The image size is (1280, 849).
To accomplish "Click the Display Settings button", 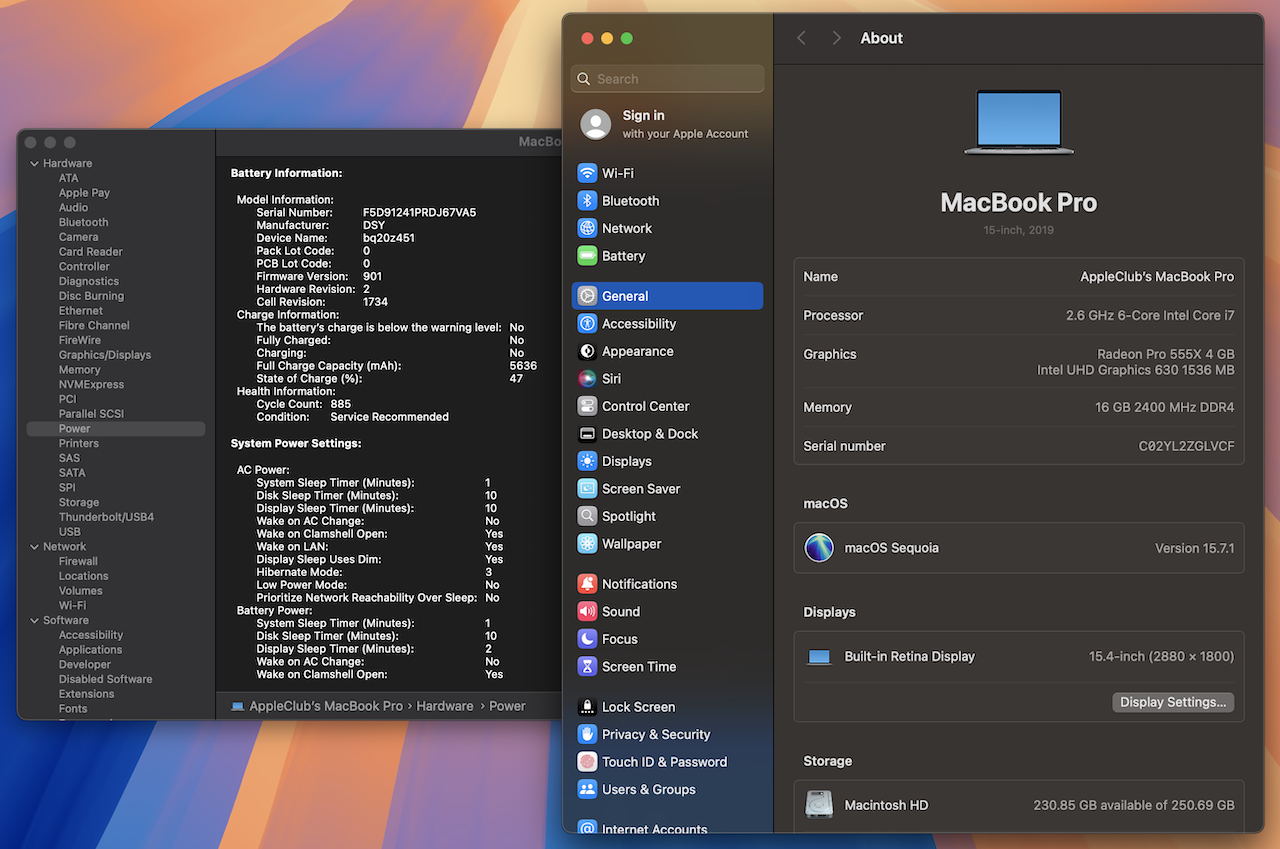I will click(x=1172, y=702).
